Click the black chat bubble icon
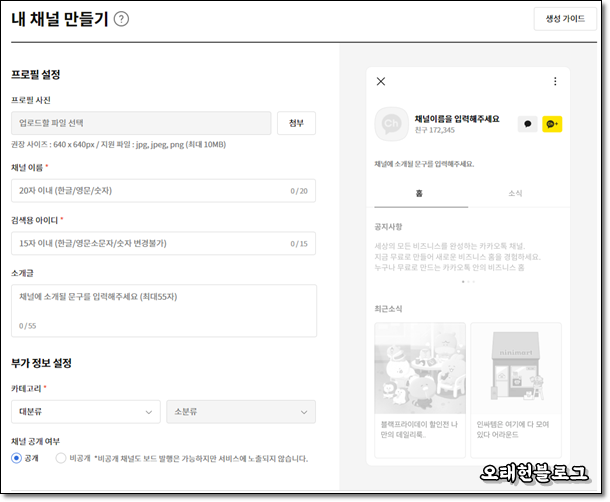Screen dimensions: 610x502 click(x=528, y=124)
